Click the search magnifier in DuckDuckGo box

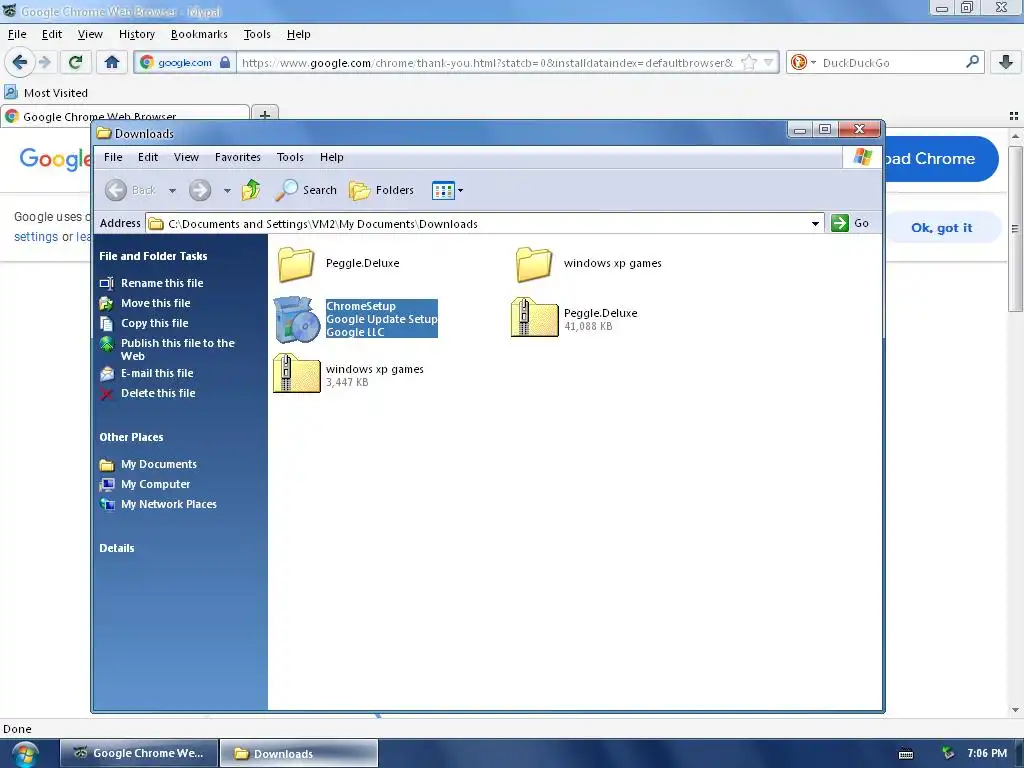[972, 62]
